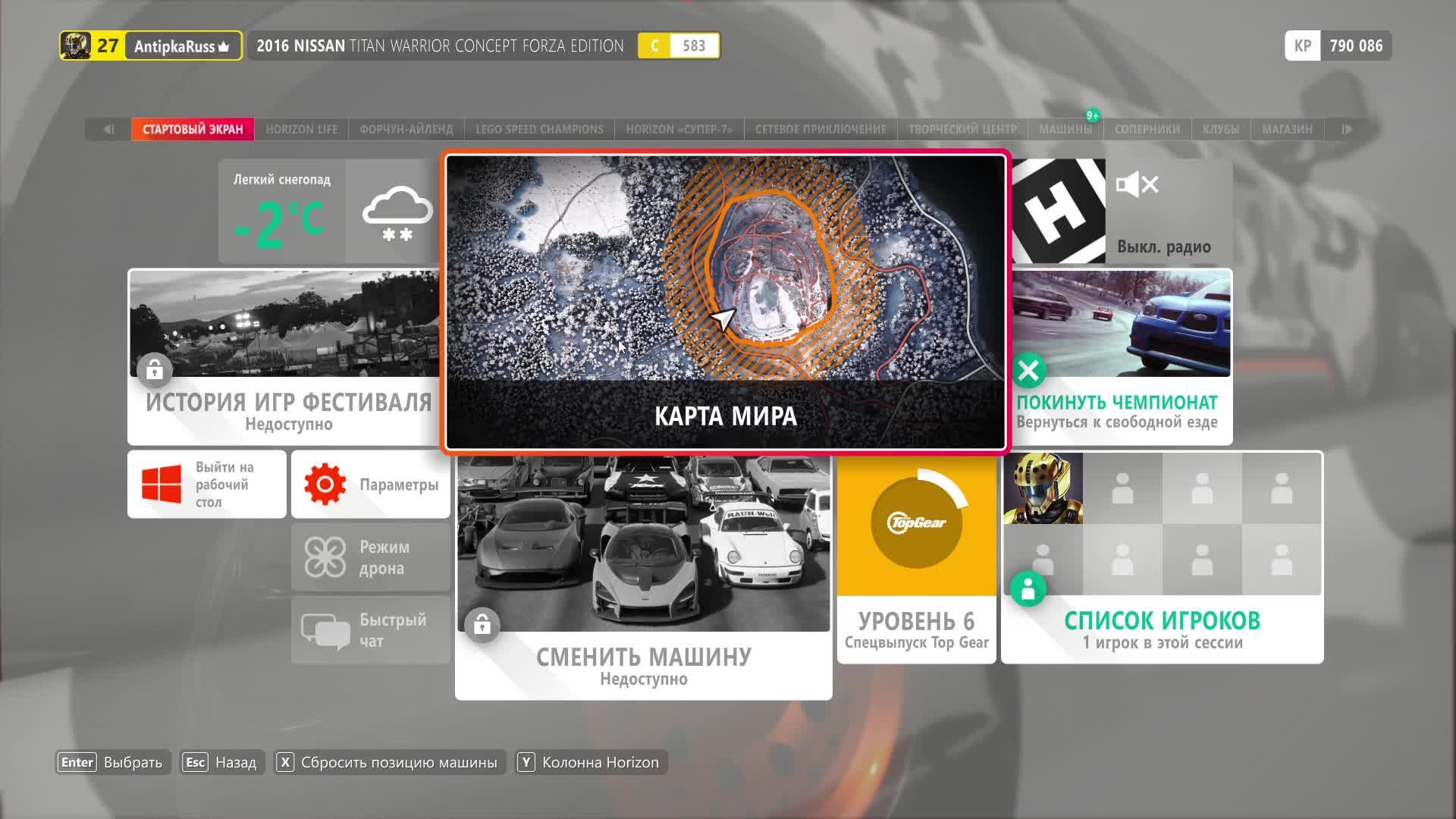The image size is (1456, 819).
Task: Click the green X icon on Покинуть чемпионат
Action: [1029, 371]
